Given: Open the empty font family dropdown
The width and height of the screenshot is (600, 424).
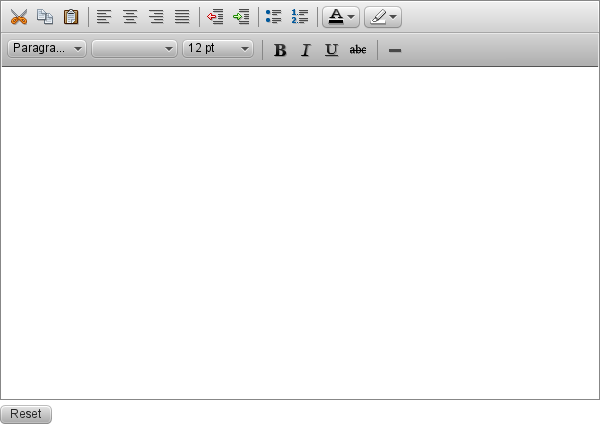Looking at the screenshot, I should click(134, 48).
